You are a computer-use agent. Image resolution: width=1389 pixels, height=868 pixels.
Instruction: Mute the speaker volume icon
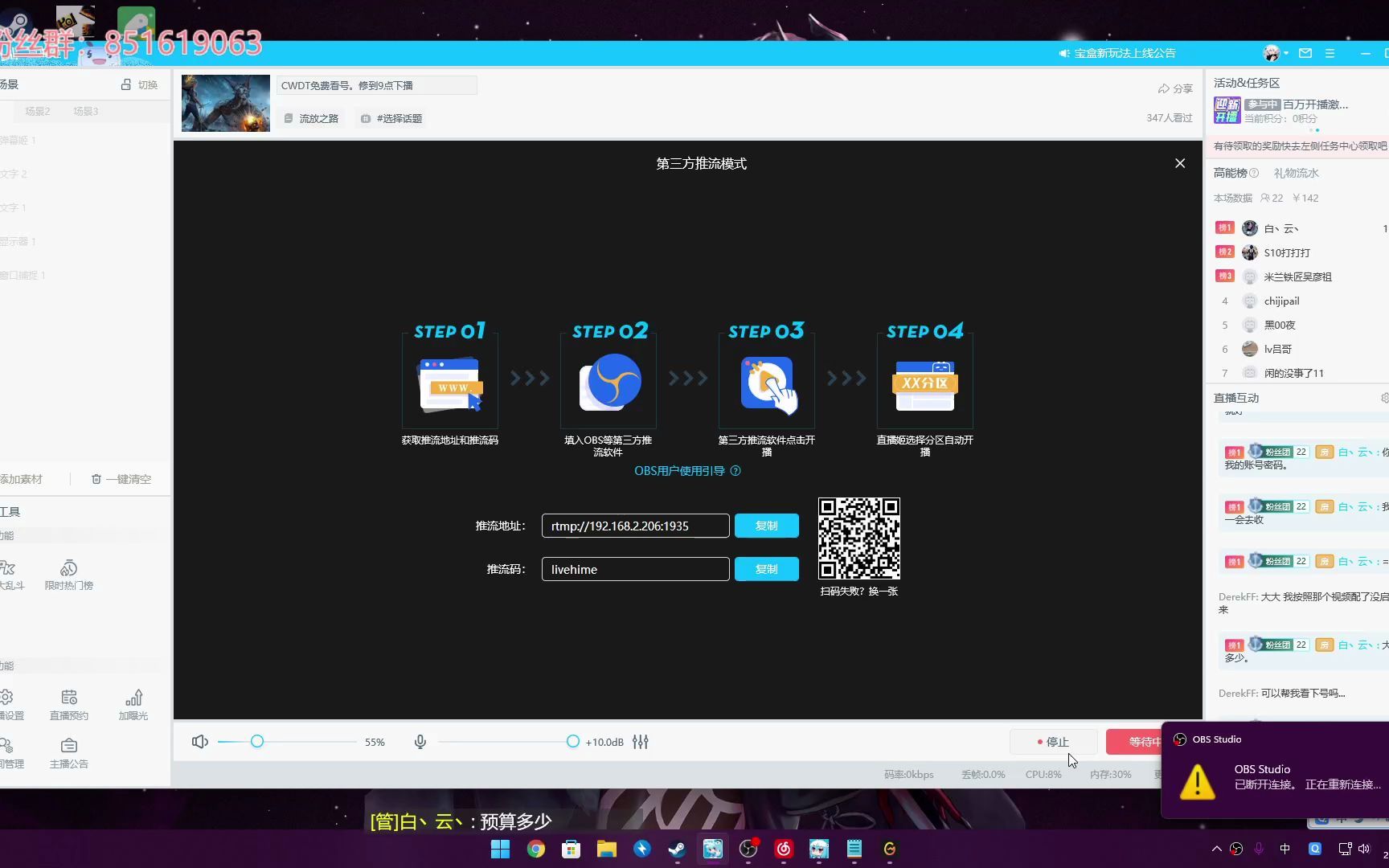(x=200, y=742)
